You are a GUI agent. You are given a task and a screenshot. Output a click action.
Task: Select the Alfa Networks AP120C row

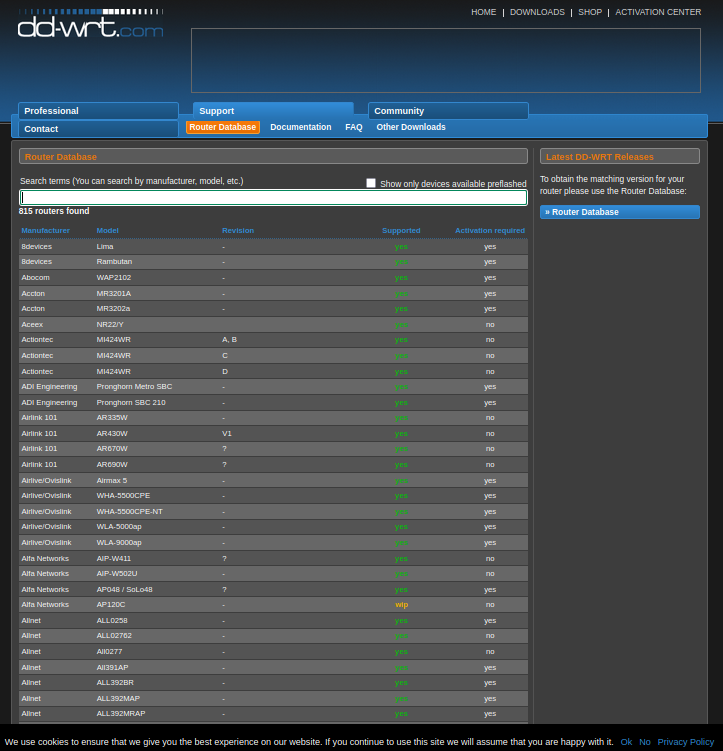click(273, 604)
